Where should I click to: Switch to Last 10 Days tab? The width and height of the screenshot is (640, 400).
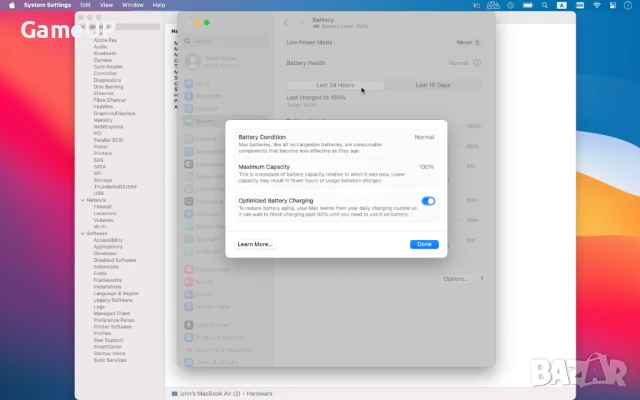pos(433,85)
